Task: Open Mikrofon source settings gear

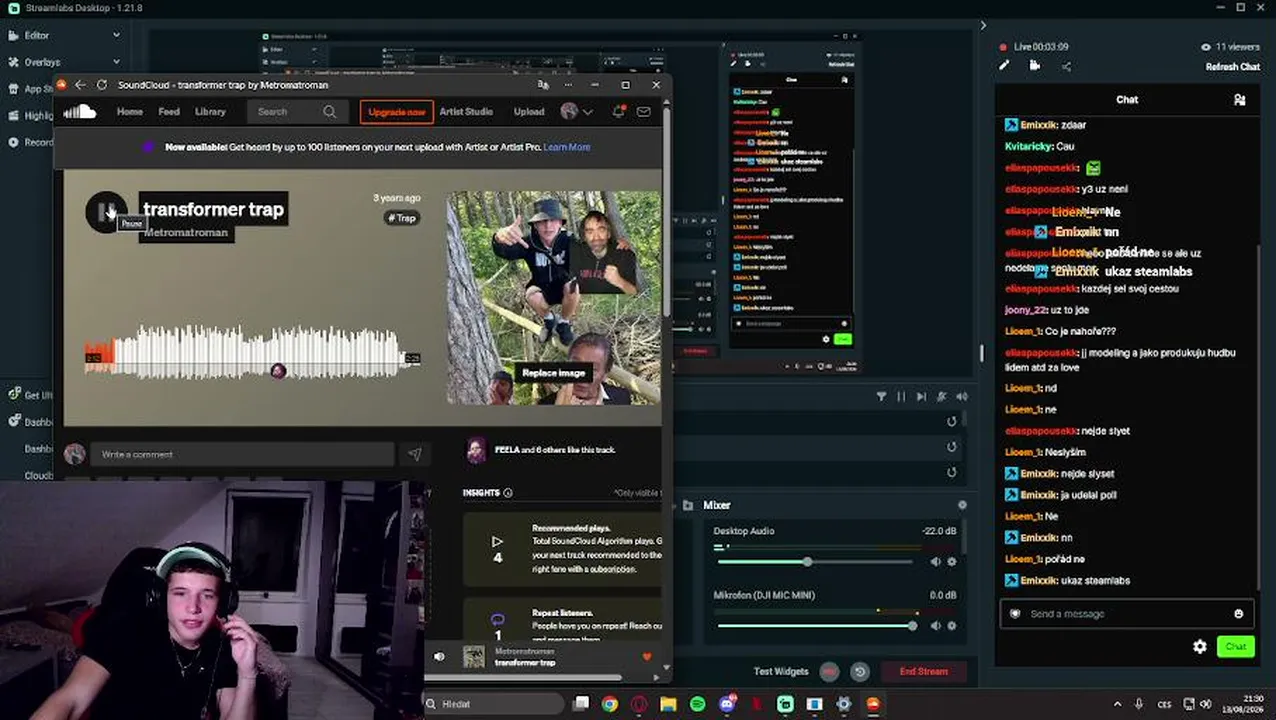Action: tap(951, 626)
